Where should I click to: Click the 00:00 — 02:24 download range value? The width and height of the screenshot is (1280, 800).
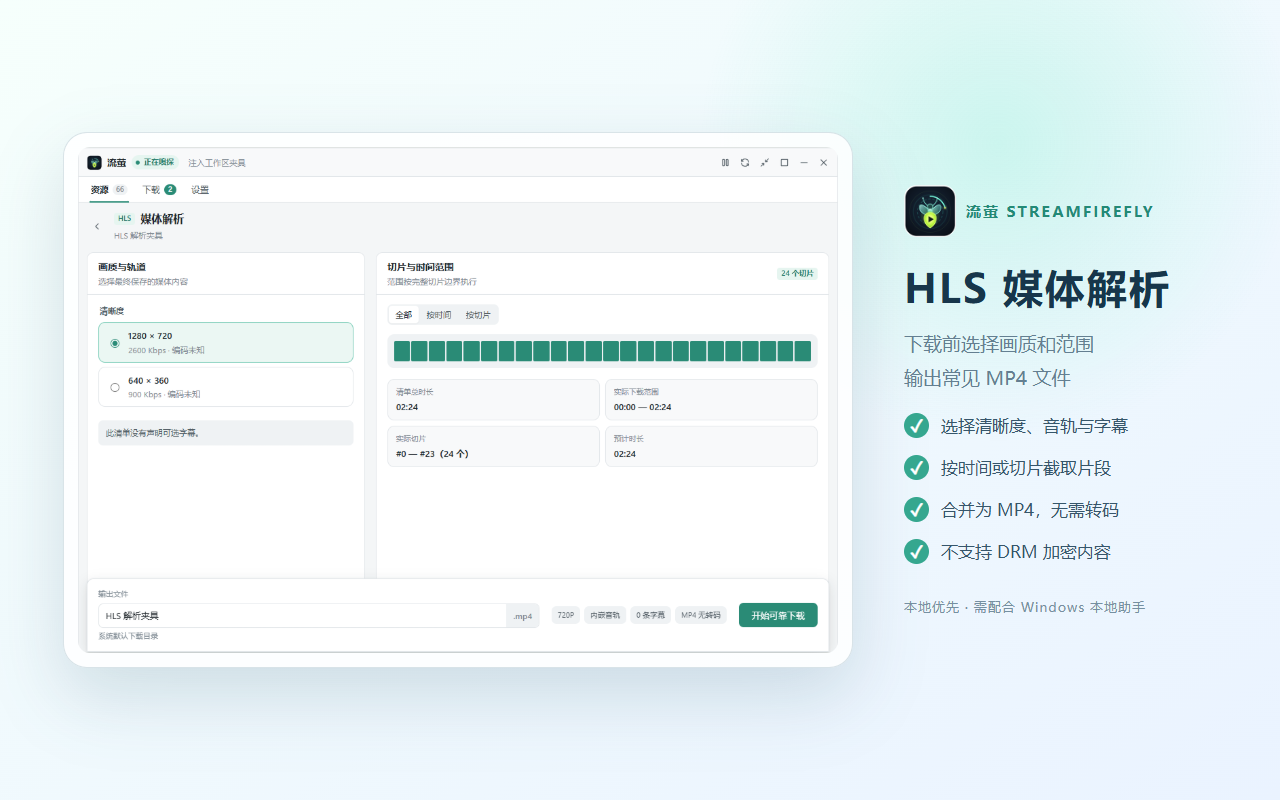pos(643,407)
